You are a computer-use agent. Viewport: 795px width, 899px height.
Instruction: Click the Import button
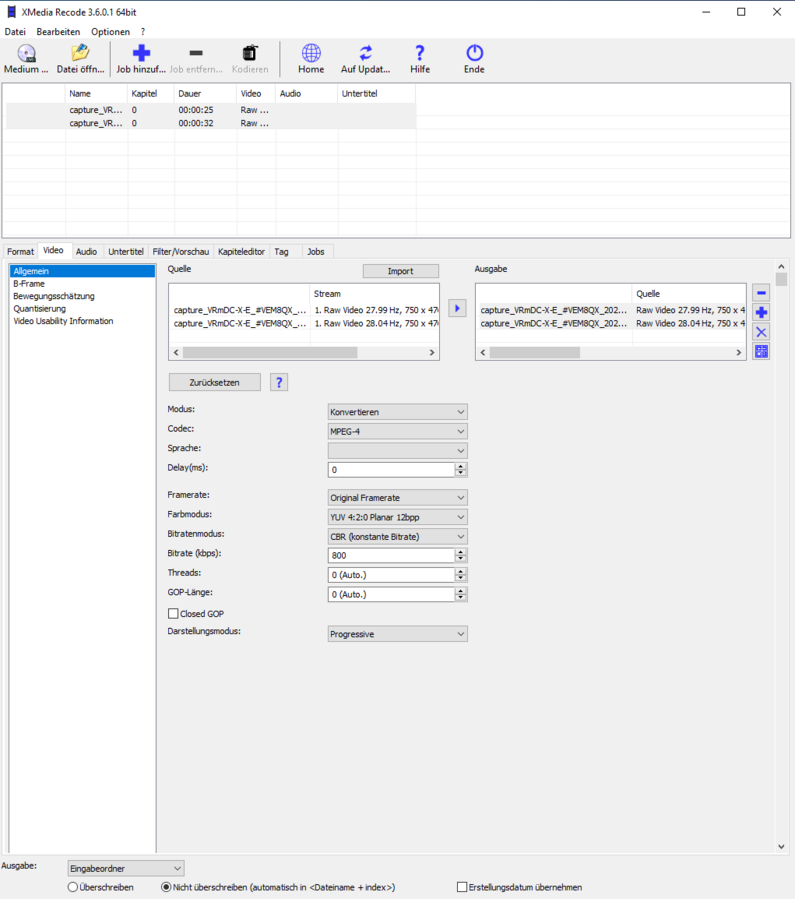pyautogui.click(x=400, y=271)
